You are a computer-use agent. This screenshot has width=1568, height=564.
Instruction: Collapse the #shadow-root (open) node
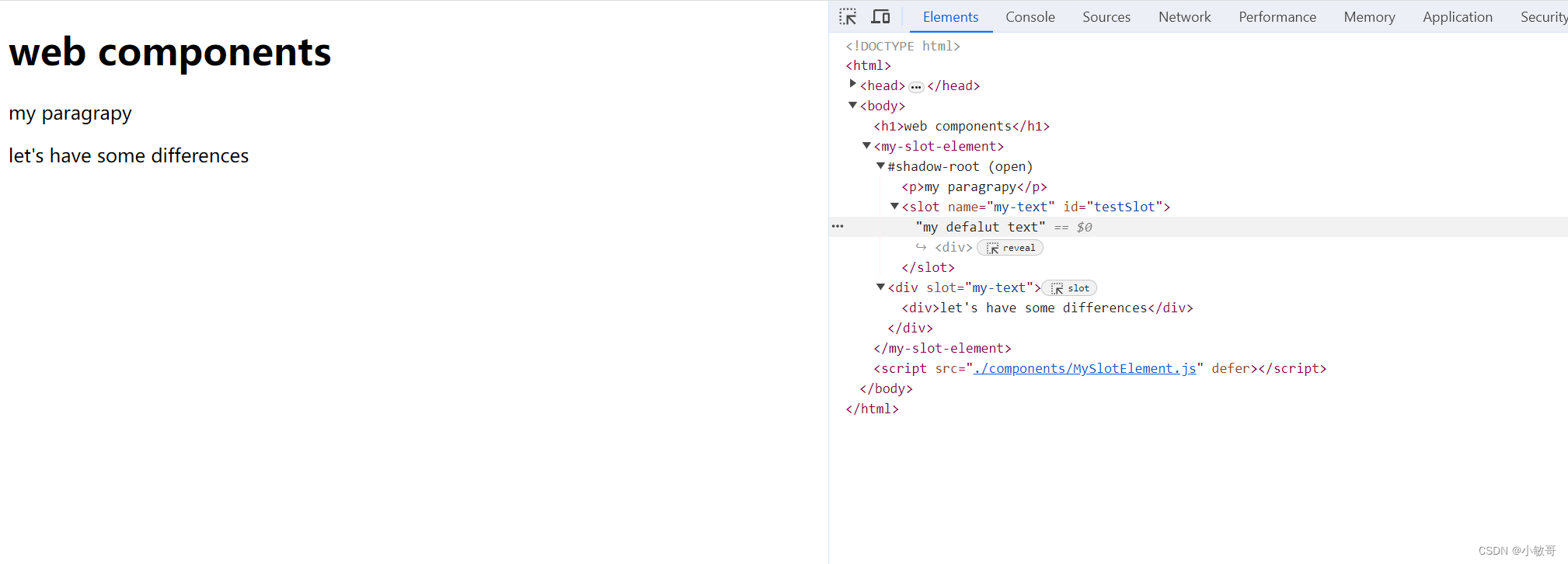(880, 165)
